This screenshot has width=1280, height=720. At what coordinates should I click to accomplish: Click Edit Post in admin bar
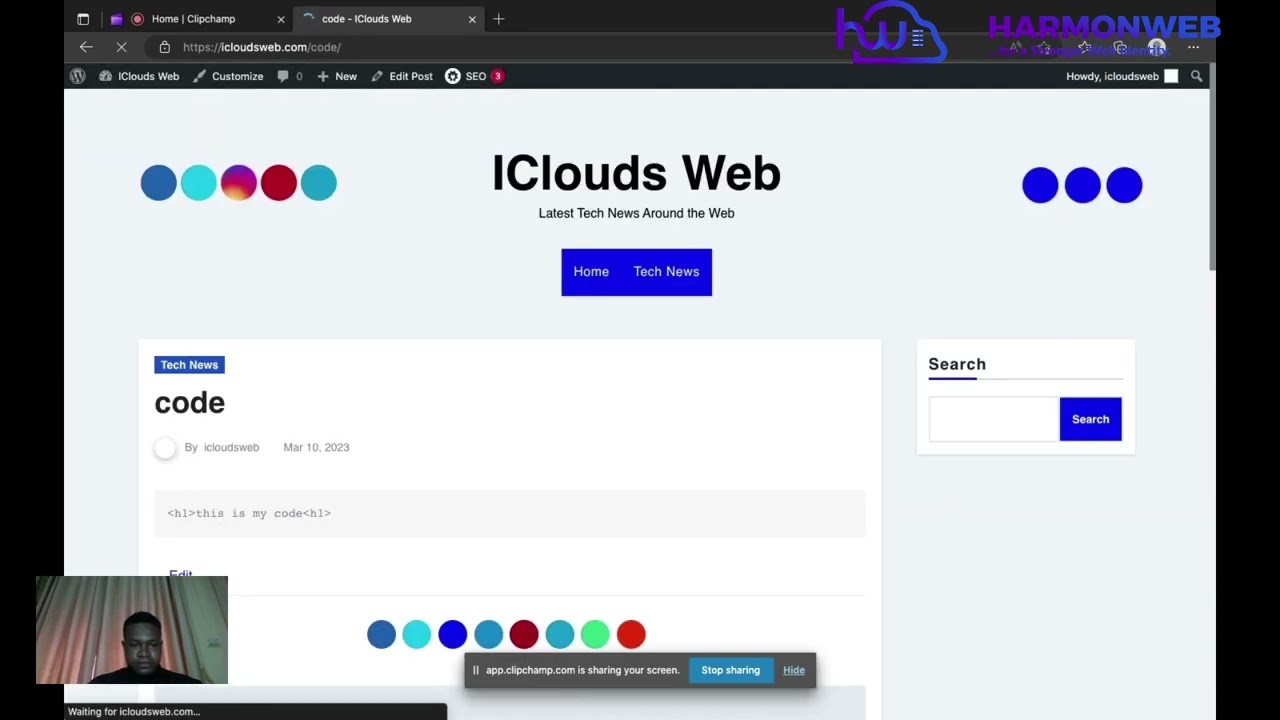pos(402,76)
